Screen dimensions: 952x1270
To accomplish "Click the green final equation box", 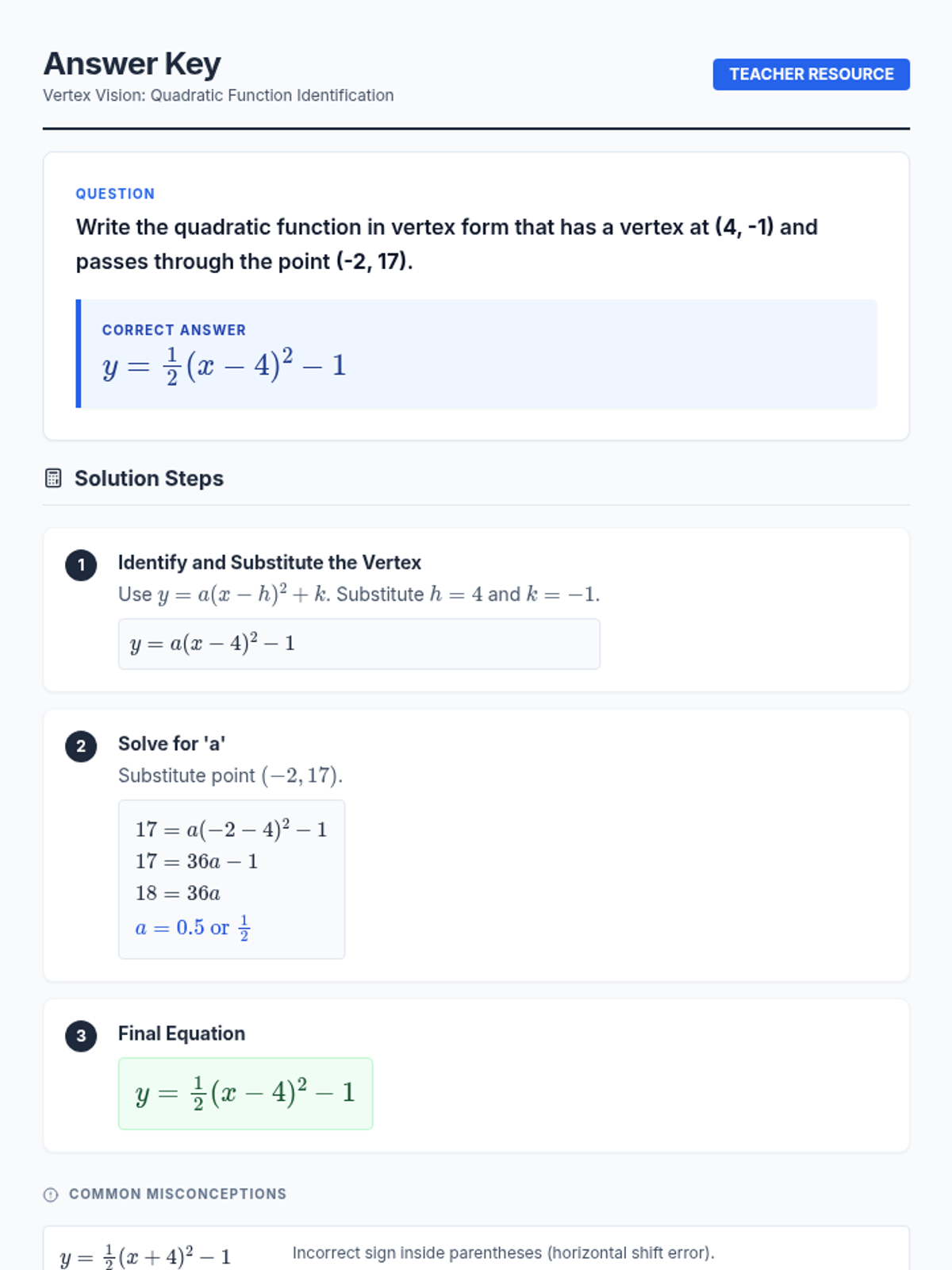I will pos(245,1093).
